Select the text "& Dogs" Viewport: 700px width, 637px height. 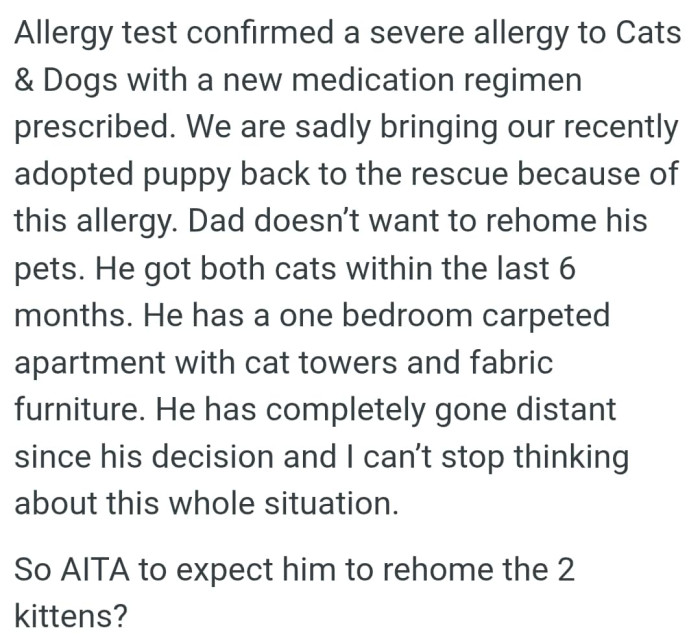click(x=66, y=82)
